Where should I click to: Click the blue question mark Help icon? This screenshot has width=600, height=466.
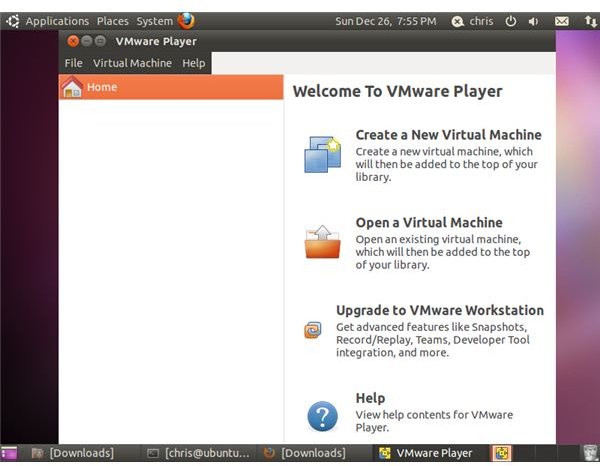click(x=323, y=416)
